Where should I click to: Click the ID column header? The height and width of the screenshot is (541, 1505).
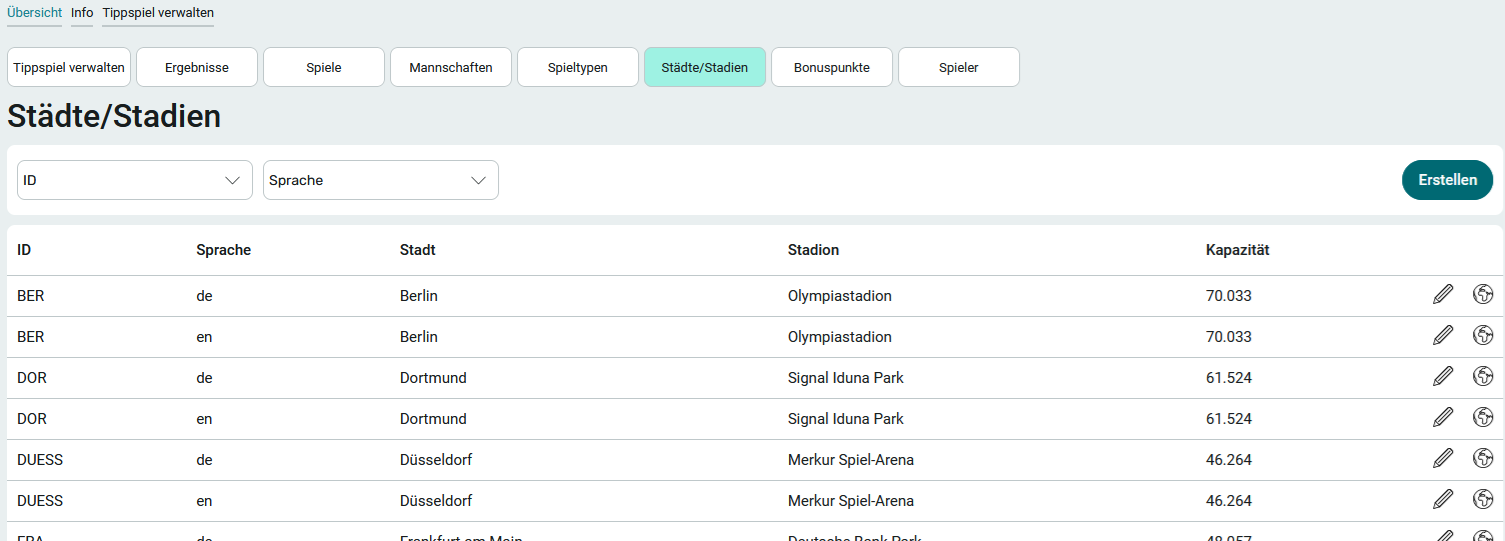click(x=24, y=250)
